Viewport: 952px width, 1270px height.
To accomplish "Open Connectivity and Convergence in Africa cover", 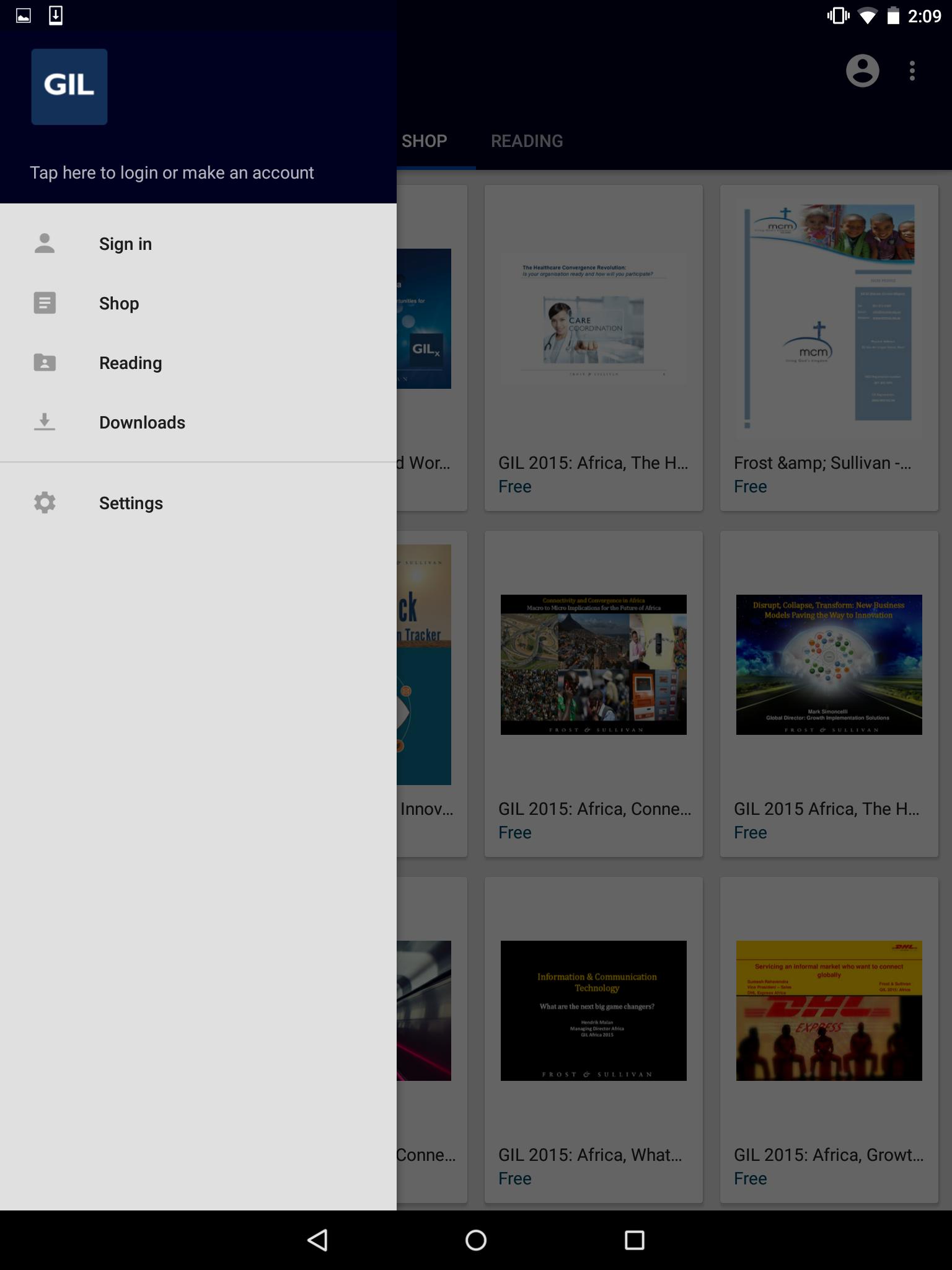I will (x=594, y=665).
